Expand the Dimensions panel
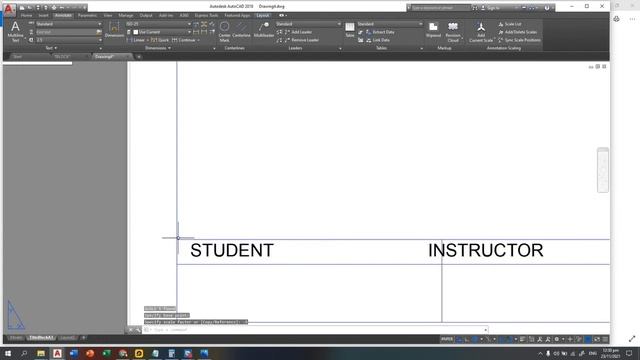 (158, 48)
